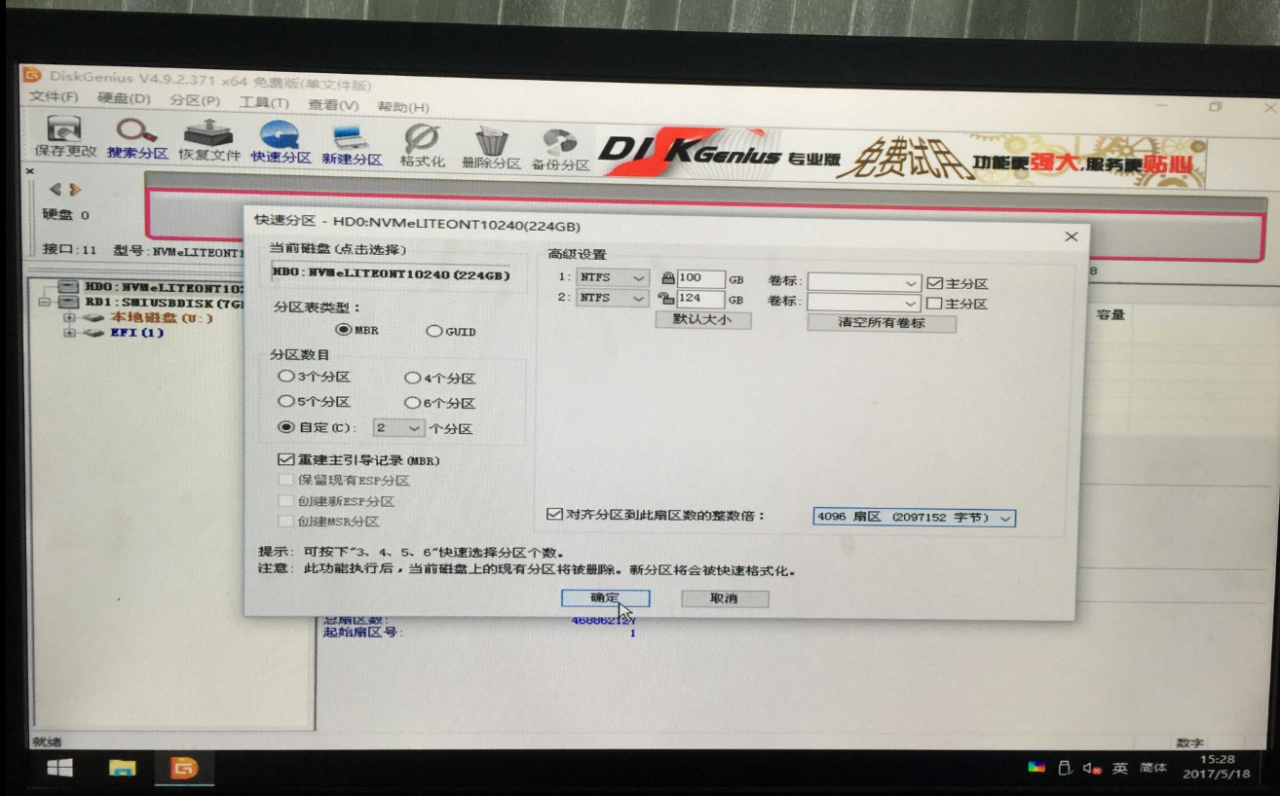Click the DiskGenius 专业版 banner advertisement
Screen dimensions: 1280x796
tap(901, 157)
